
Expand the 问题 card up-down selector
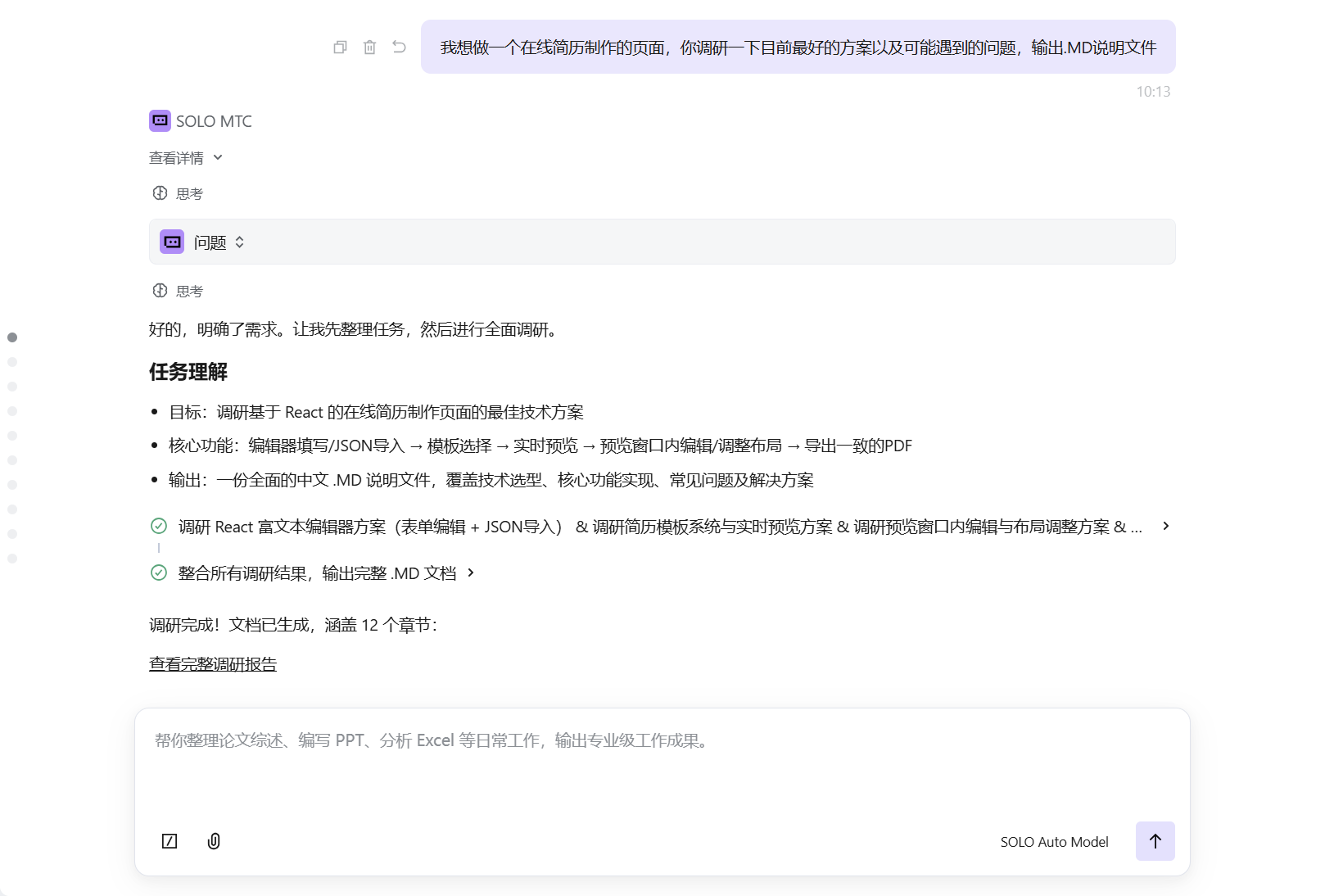(x=240, y=242)
